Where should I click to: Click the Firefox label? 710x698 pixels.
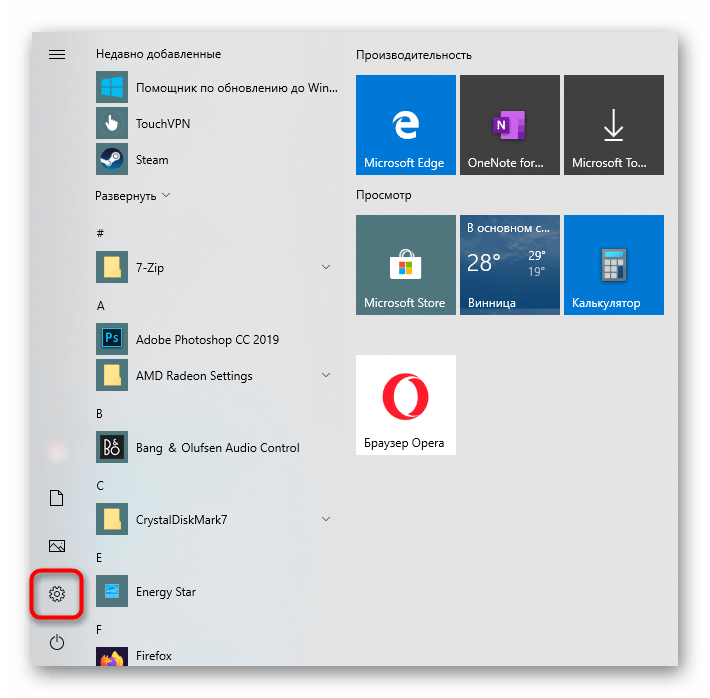point(154,656)
